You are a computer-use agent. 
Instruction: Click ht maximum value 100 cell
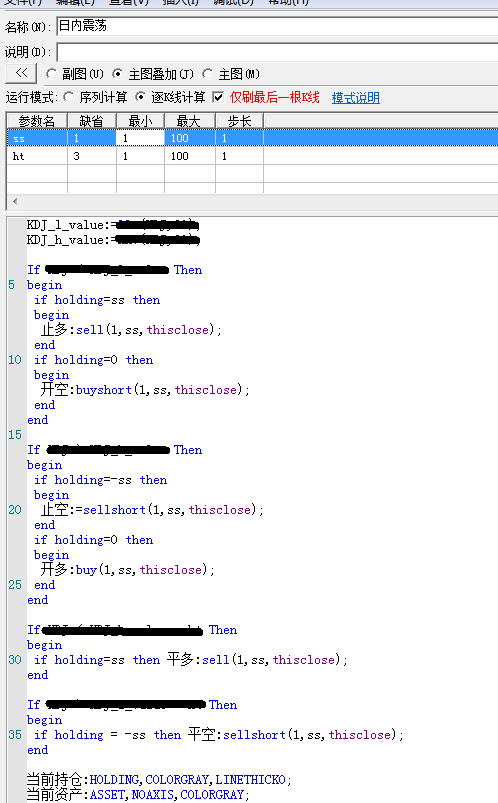[x=190, y=156]
